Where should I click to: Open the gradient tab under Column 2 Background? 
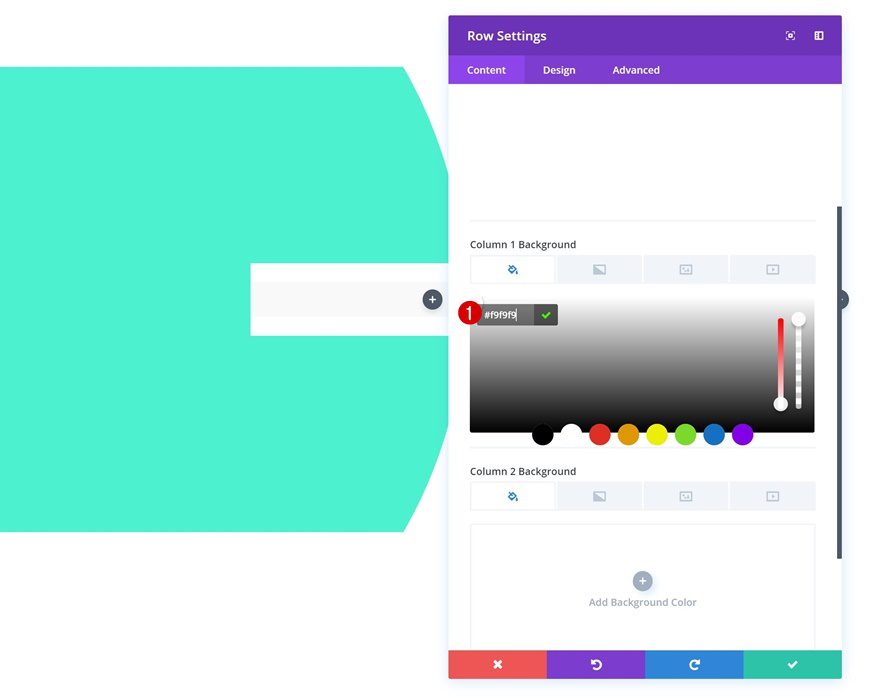pyautogui.click(x=598, y=495)
